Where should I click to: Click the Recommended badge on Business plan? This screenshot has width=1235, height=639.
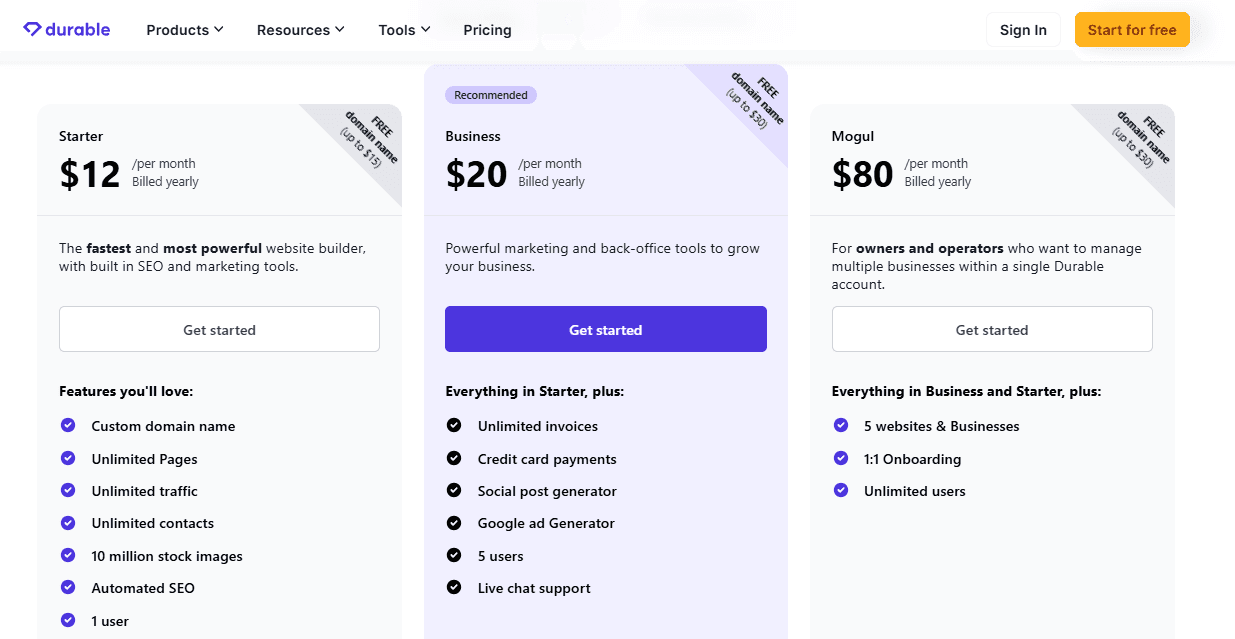click(490, 94)
